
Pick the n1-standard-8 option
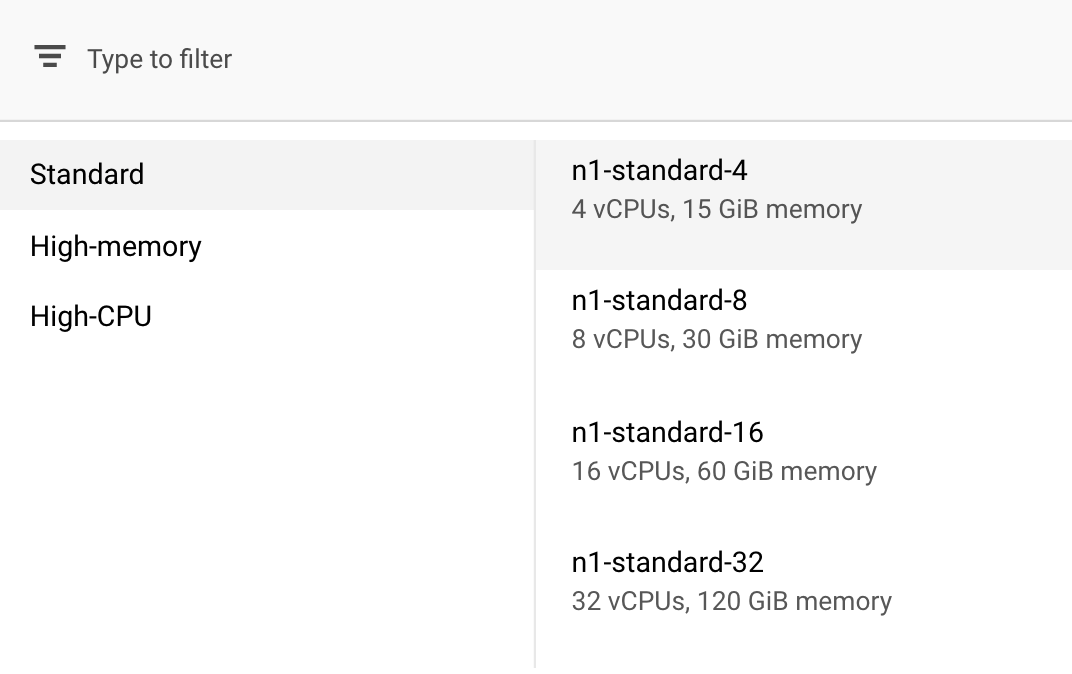(x=659, y=301)
